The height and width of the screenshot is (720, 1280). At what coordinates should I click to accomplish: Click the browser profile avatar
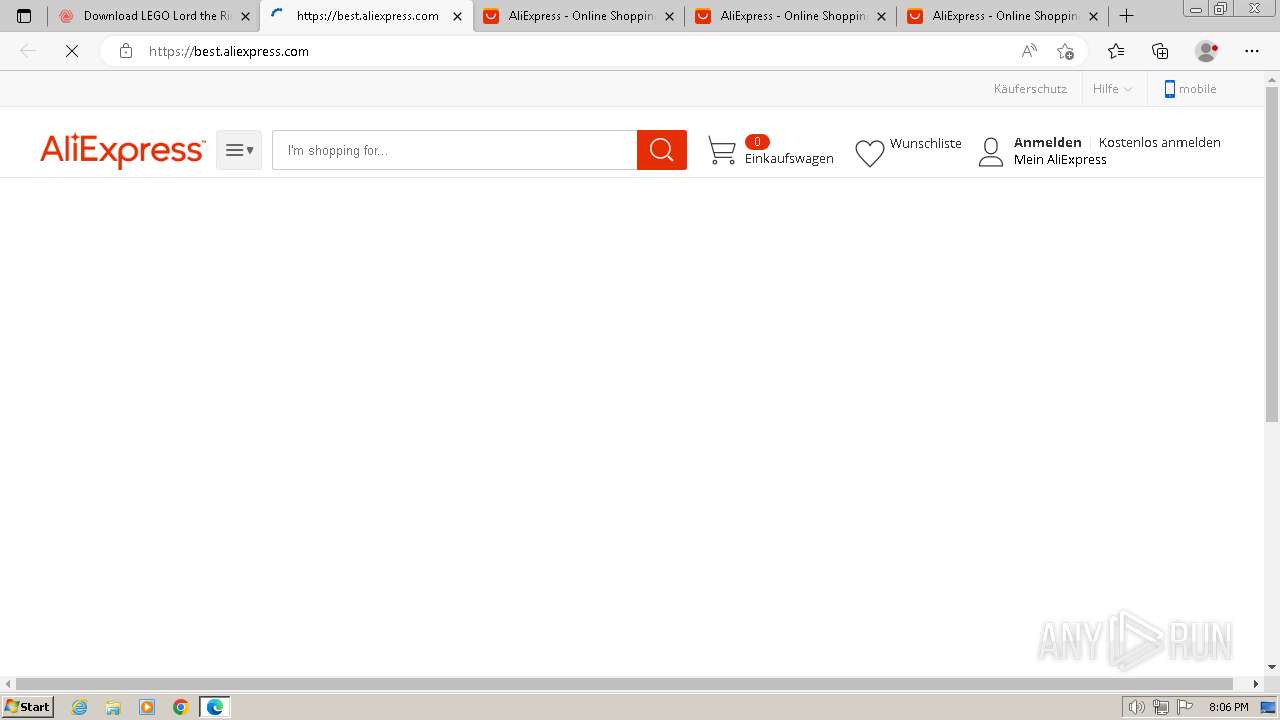click(1206, 51)
